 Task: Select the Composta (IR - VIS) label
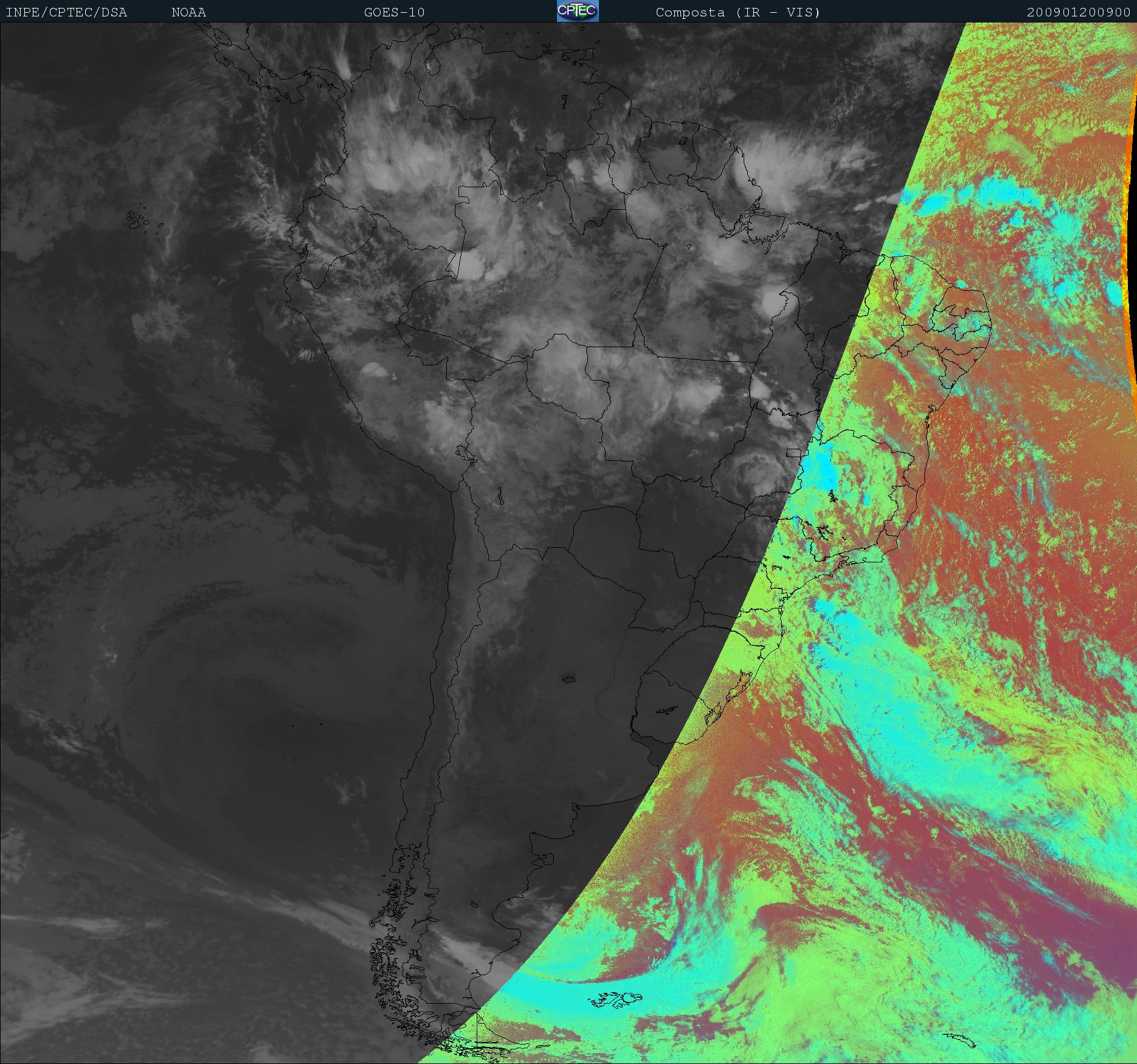738,13
